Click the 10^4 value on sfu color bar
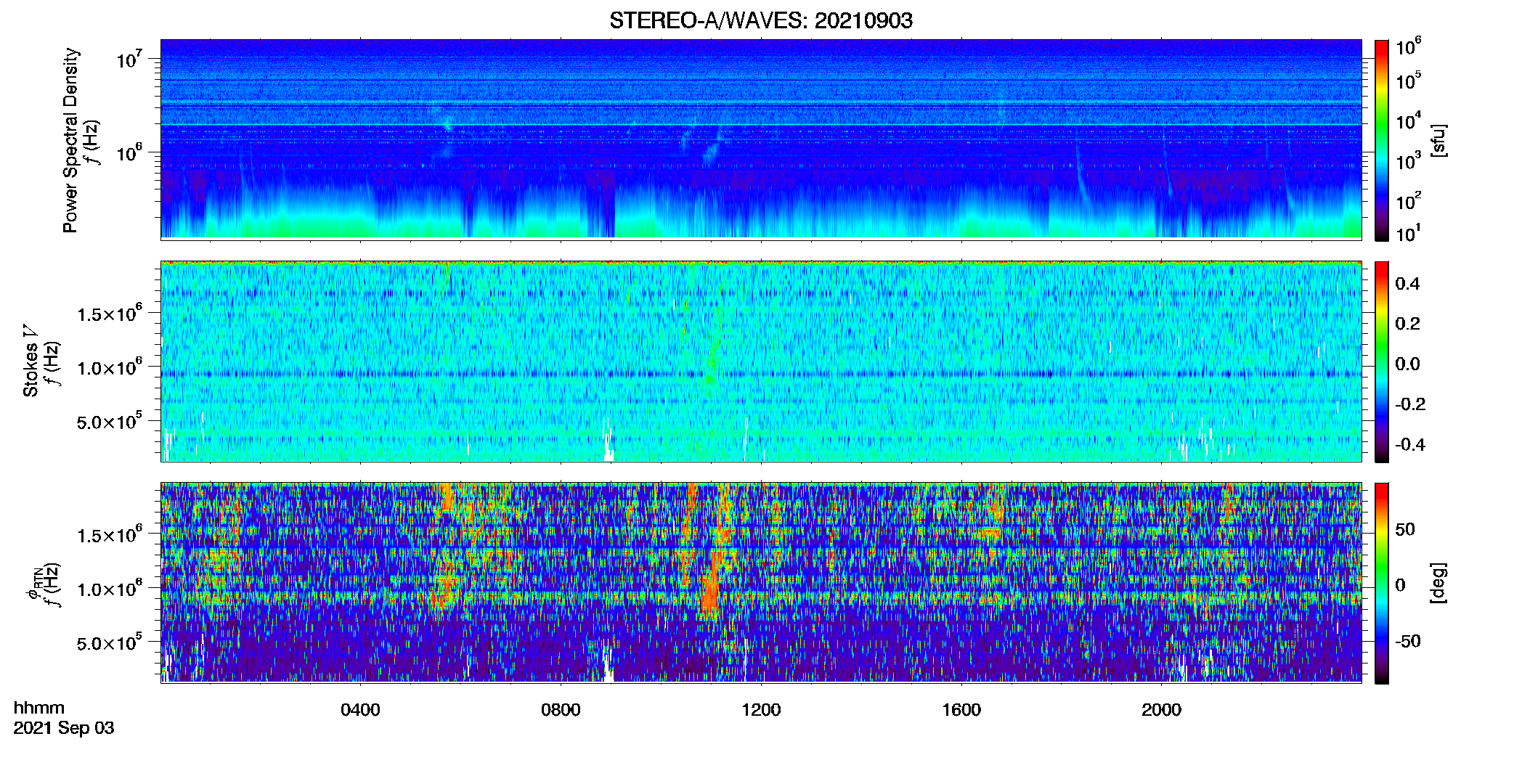The width and height of the screenshot is (1522, 784). coord(1408,121)
